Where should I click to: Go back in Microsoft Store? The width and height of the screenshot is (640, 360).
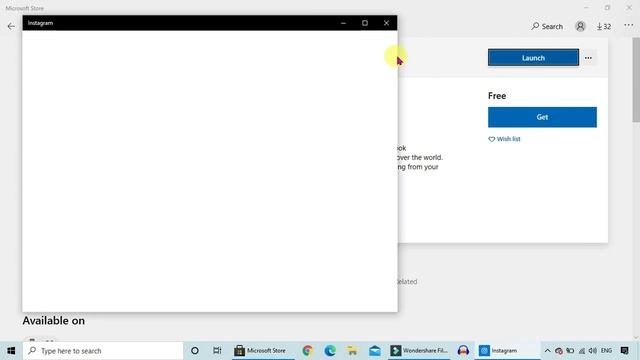tap(11, 27)
